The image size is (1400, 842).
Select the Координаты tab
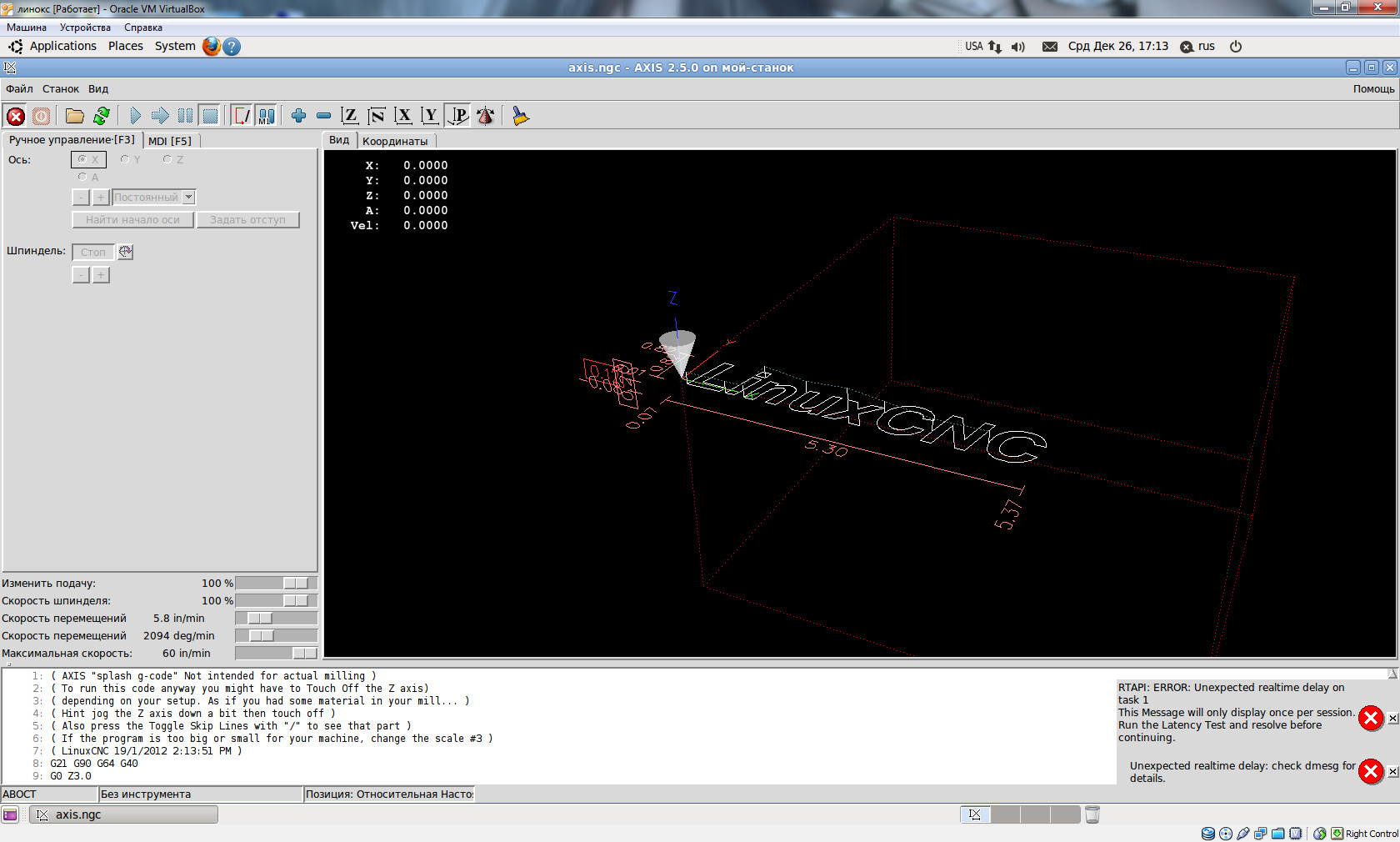coord(395,141)
